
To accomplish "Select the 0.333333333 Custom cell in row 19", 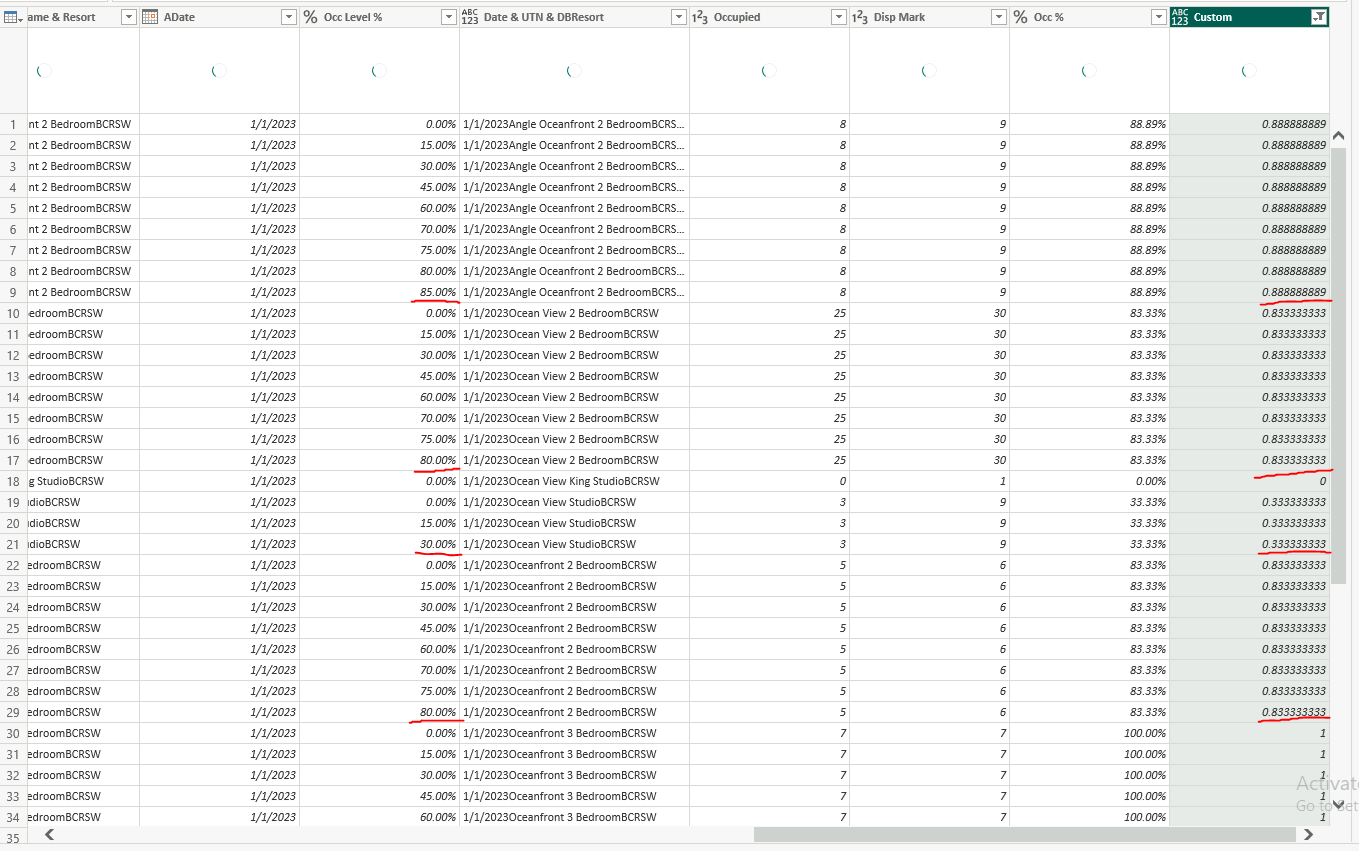I will coord(1249,502).
